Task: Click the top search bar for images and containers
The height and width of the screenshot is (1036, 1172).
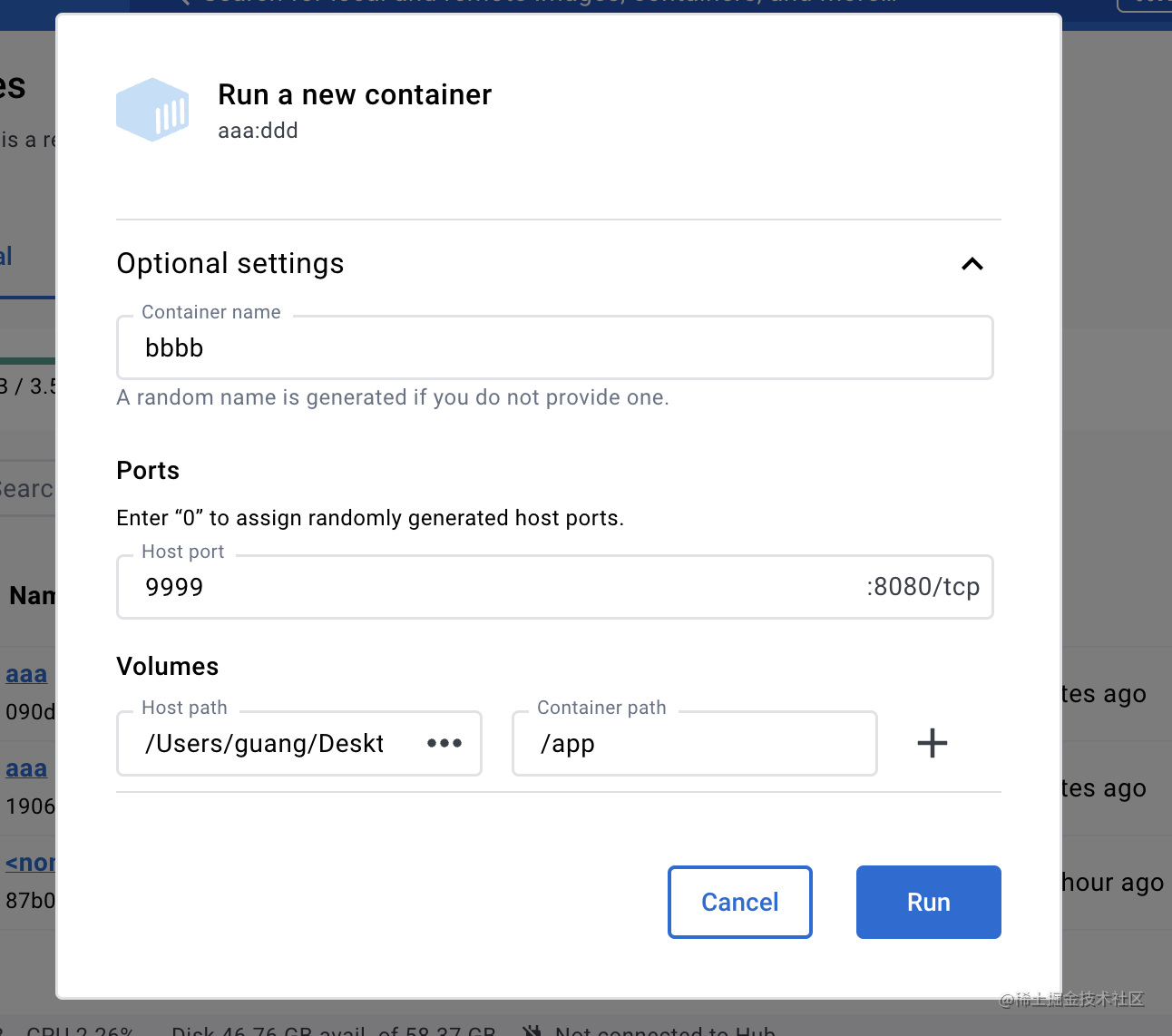Action: tap(544, 4)
